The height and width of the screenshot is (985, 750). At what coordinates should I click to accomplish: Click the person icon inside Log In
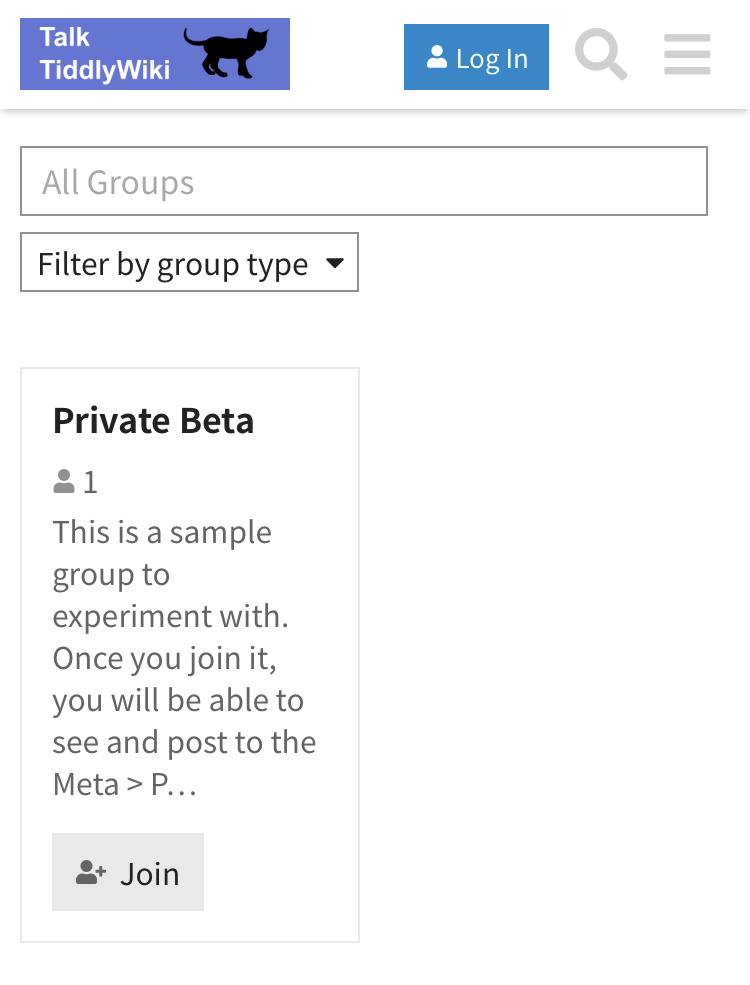coord(437,57)
